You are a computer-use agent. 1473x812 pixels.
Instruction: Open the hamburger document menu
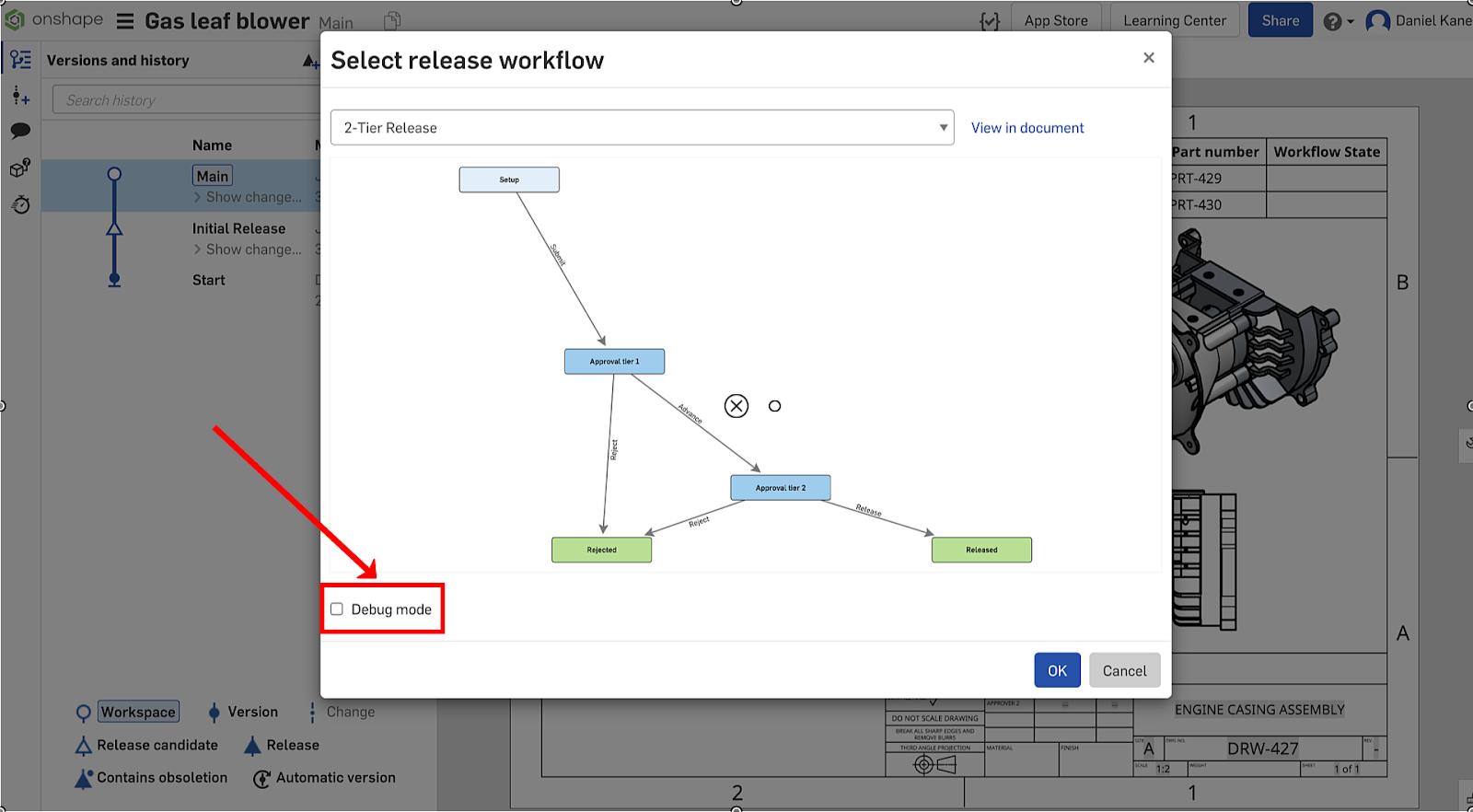tap(125, 21)
